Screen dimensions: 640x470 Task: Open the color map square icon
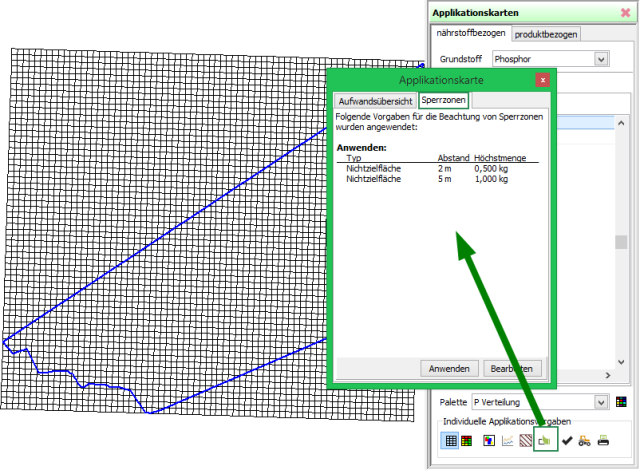pyautogui.click(x=488, y=440)
